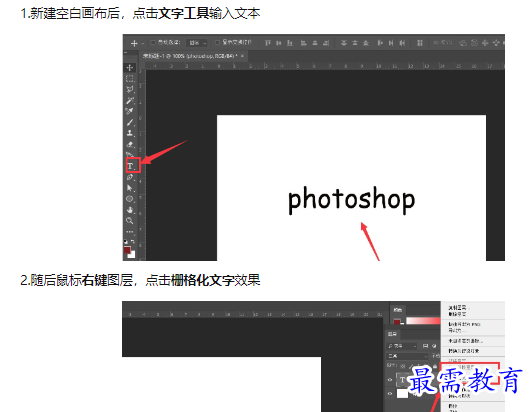This screenshot has height=412, width=531.
Task: Click the Color panel foreground swatch
Action: (x=397, y=322)
